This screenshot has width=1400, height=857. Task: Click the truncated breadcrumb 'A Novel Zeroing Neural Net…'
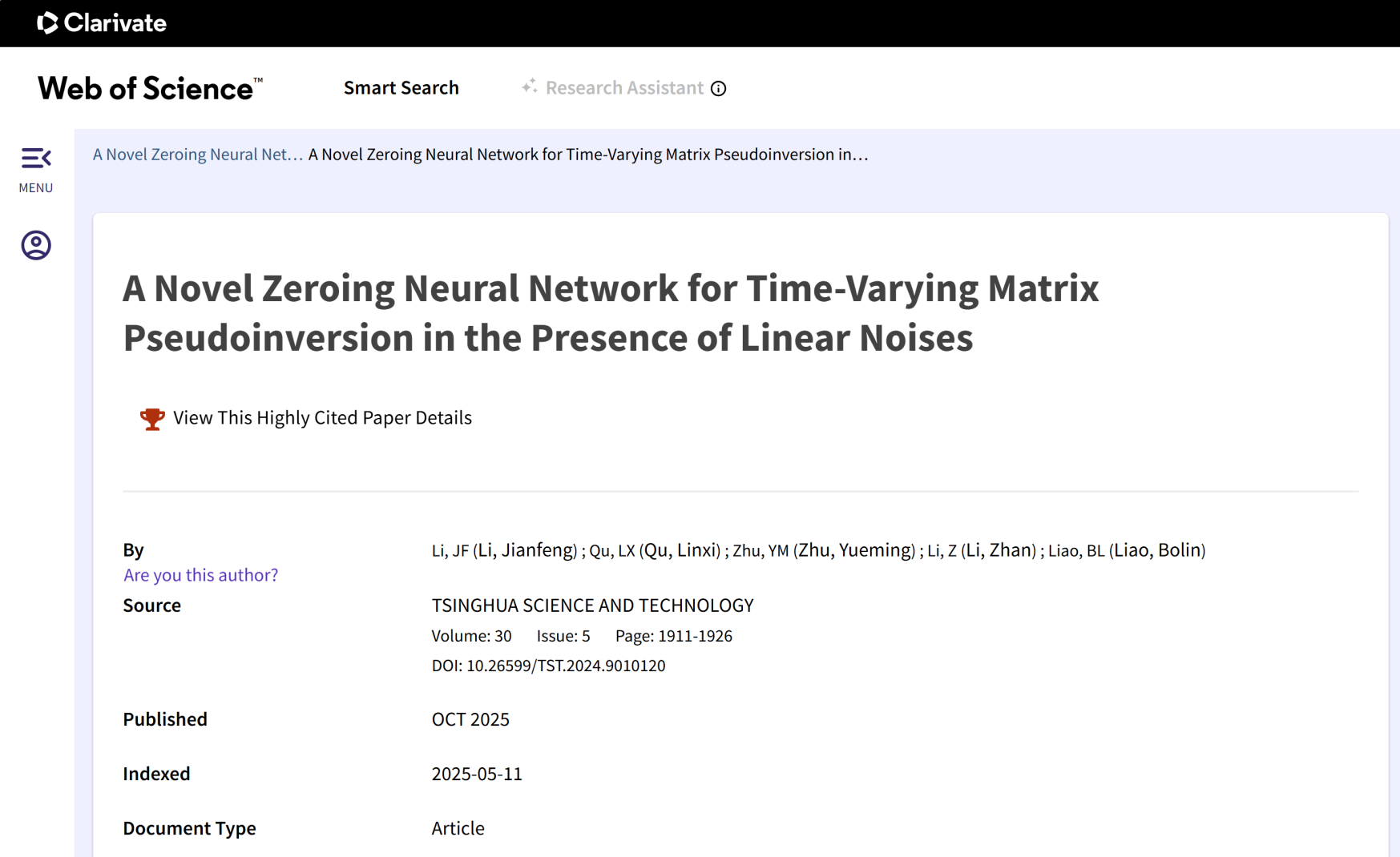click(x=198, y=155)
